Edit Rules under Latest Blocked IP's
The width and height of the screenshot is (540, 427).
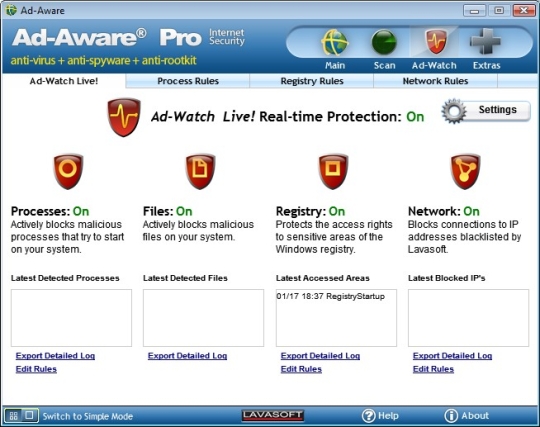pos(433,369)
